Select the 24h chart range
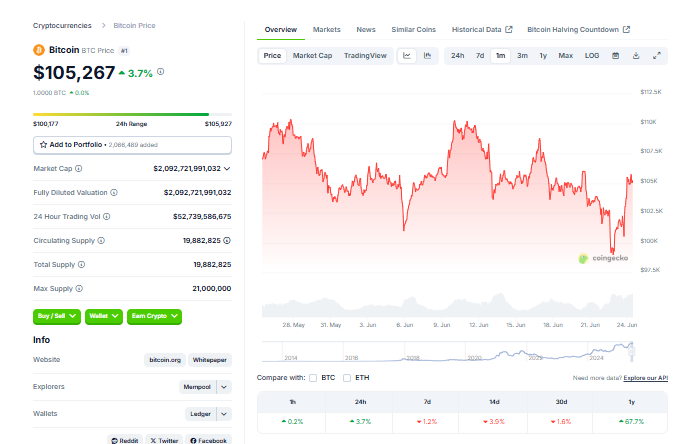This screenshot has width=697, height=444. click(x=457, y=56)
